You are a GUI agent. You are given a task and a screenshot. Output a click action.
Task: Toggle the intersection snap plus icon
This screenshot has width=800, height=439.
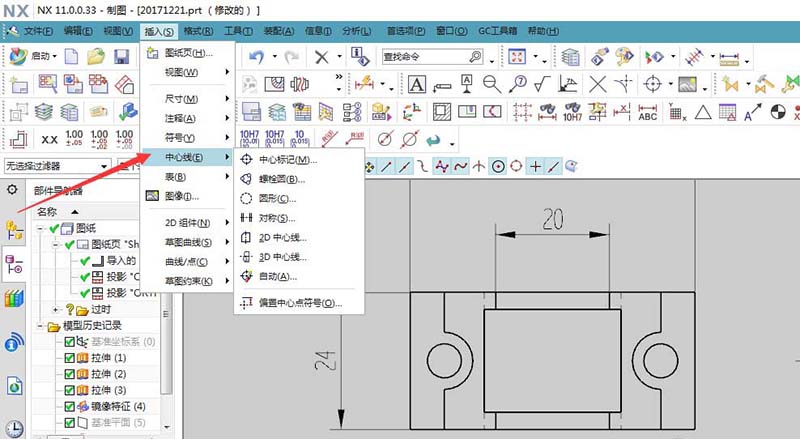(535, 166)
